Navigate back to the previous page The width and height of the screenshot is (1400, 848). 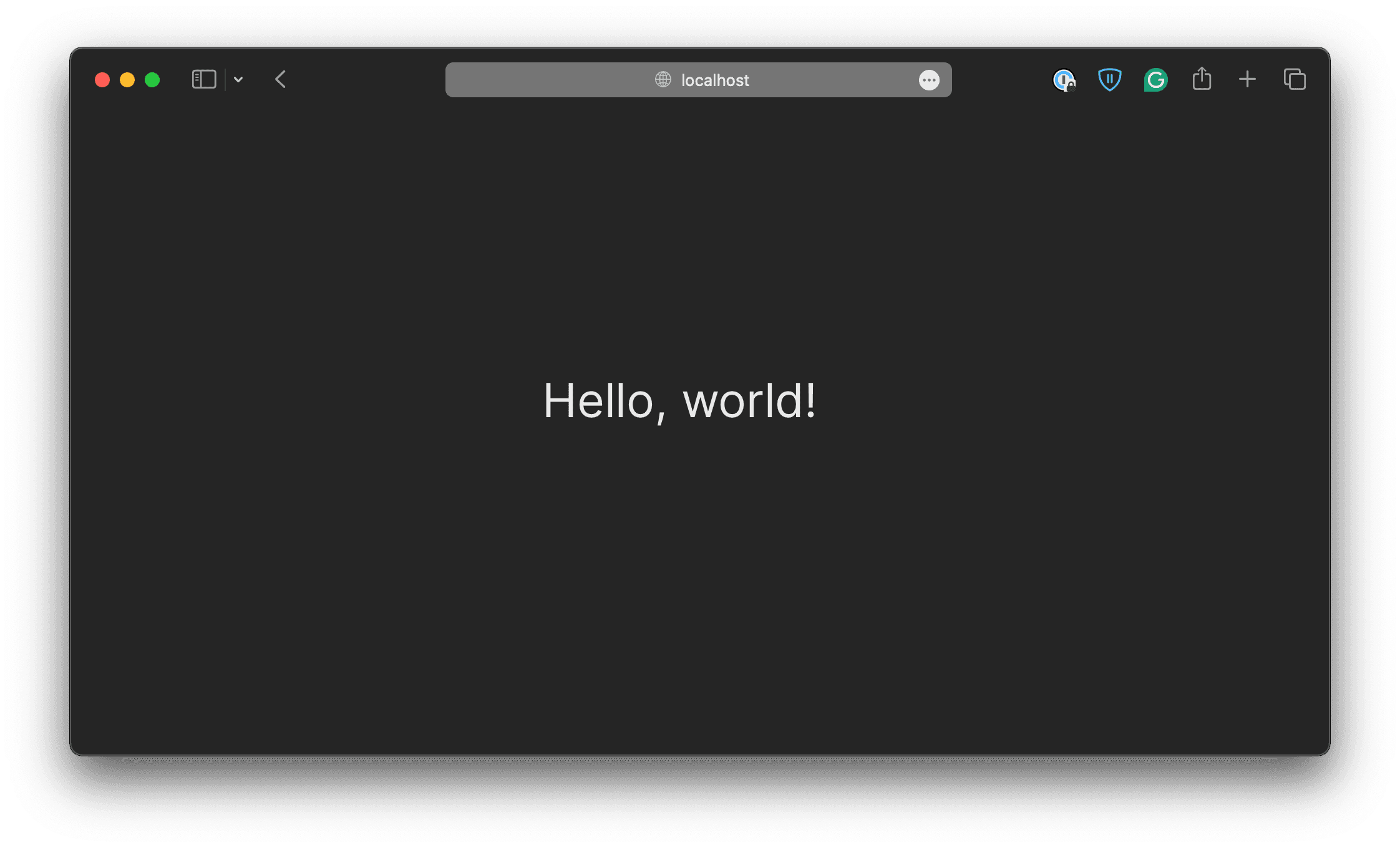point(280,79)
